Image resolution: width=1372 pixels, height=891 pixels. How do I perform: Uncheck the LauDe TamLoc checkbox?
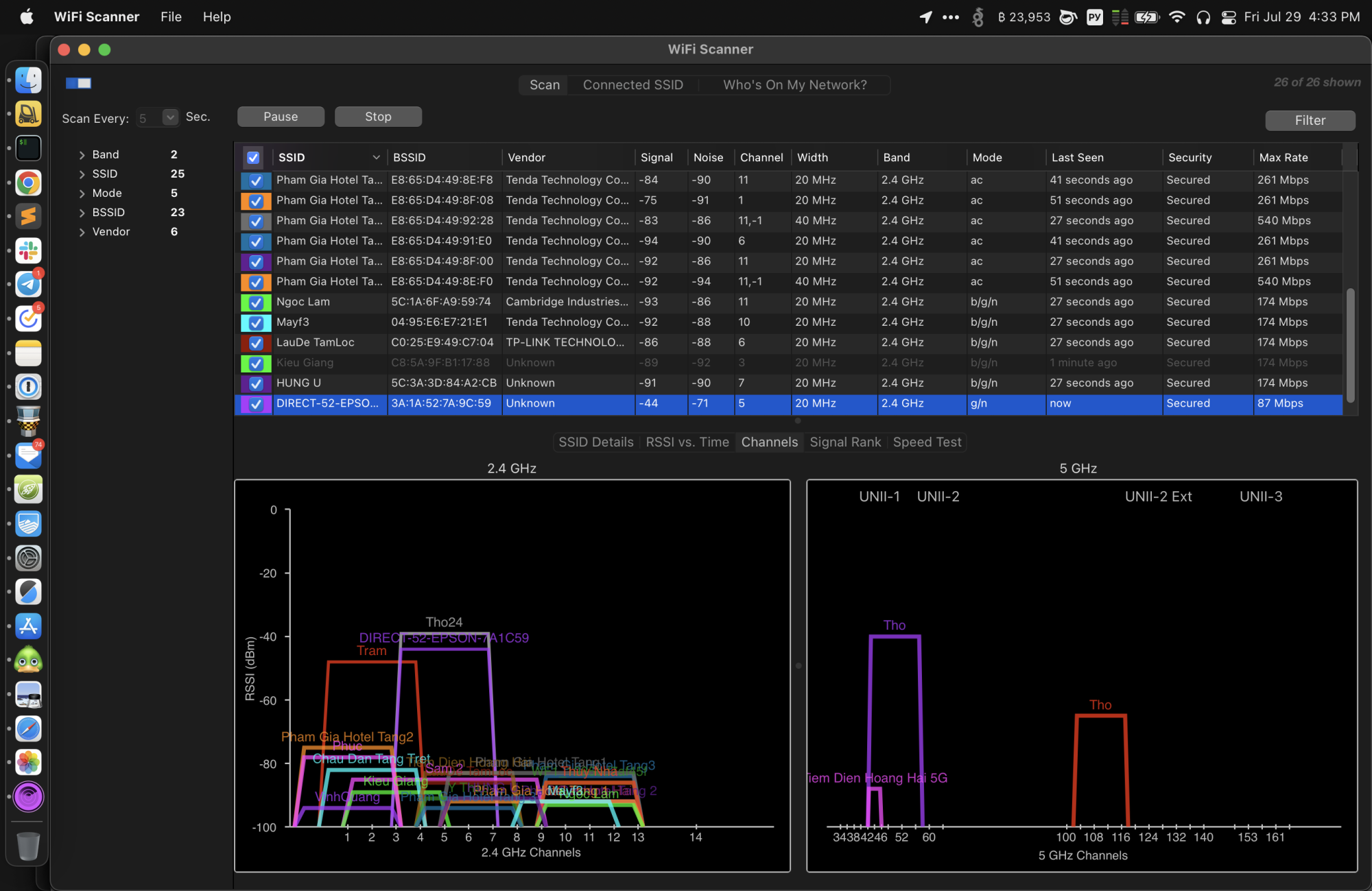tap(256, 343)
